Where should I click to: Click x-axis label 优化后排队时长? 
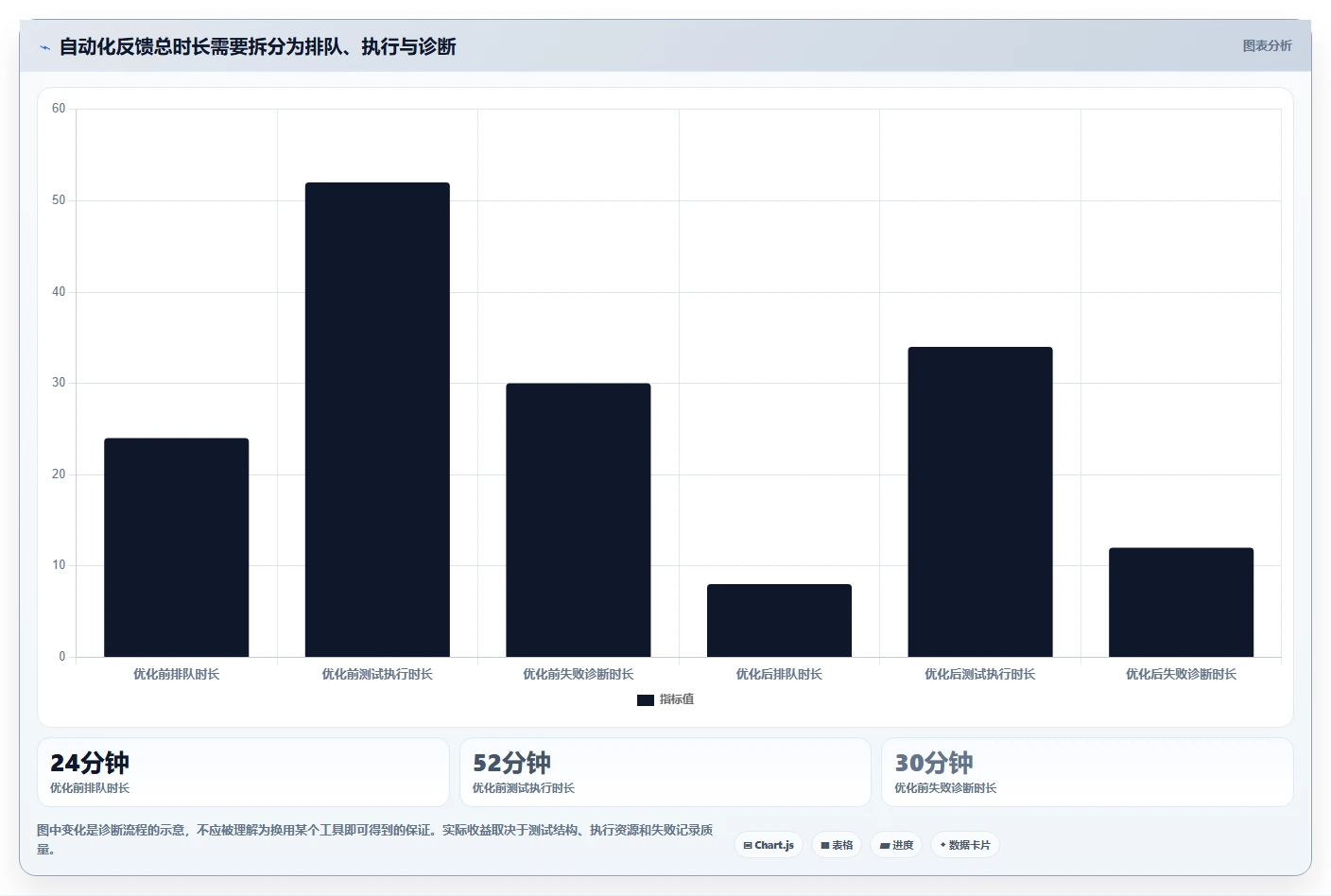pos(779,674)
